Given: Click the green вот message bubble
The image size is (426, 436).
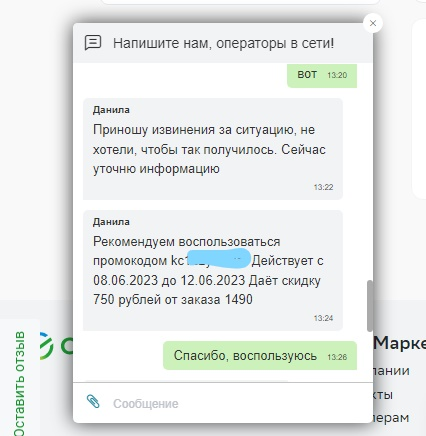Looking at the screenshot, I should pos(322,76).
